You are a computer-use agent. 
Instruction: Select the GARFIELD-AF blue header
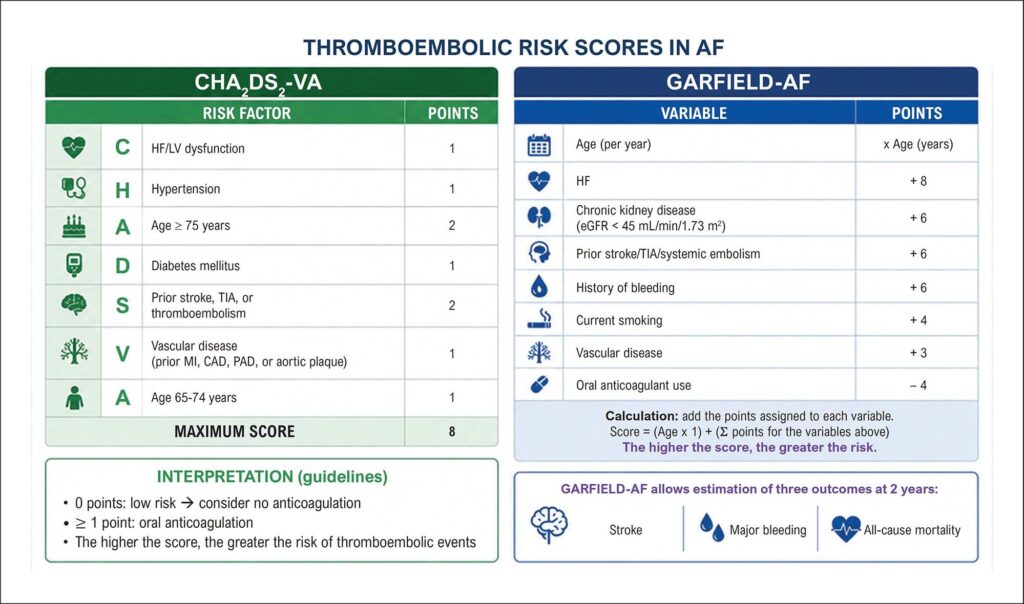[746, 82]
